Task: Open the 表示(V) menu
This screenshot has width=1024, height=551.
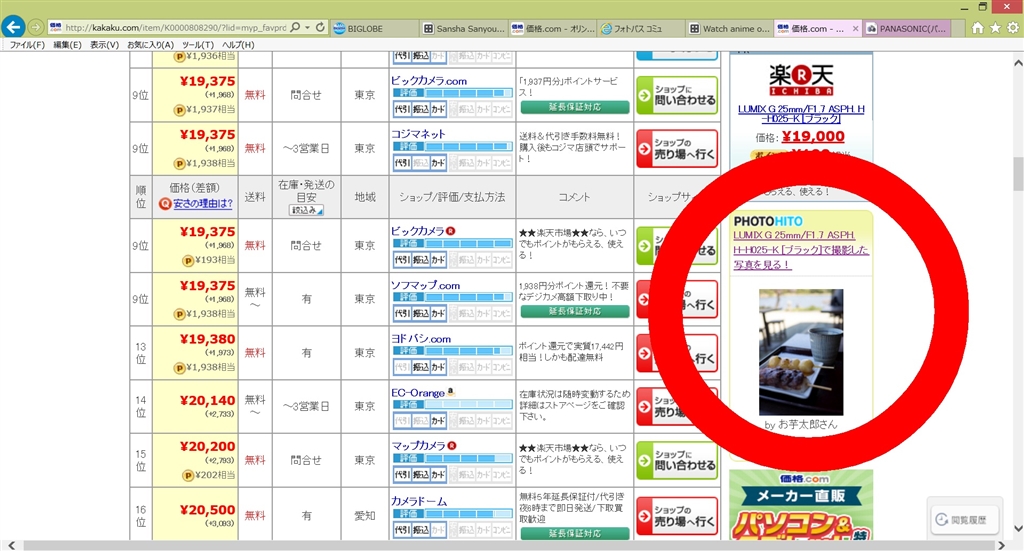Action: point(104,45)
